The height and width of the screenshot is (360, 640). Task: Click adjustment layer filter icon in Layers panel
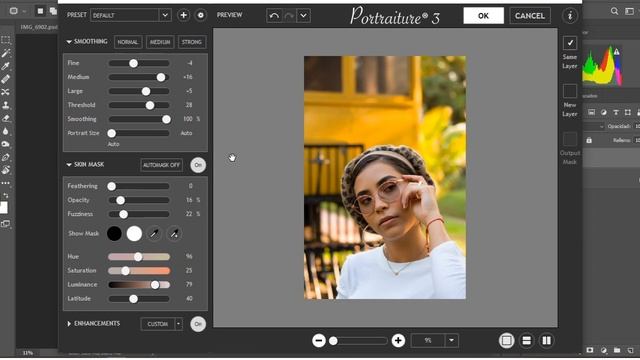(x=603, y=112)
